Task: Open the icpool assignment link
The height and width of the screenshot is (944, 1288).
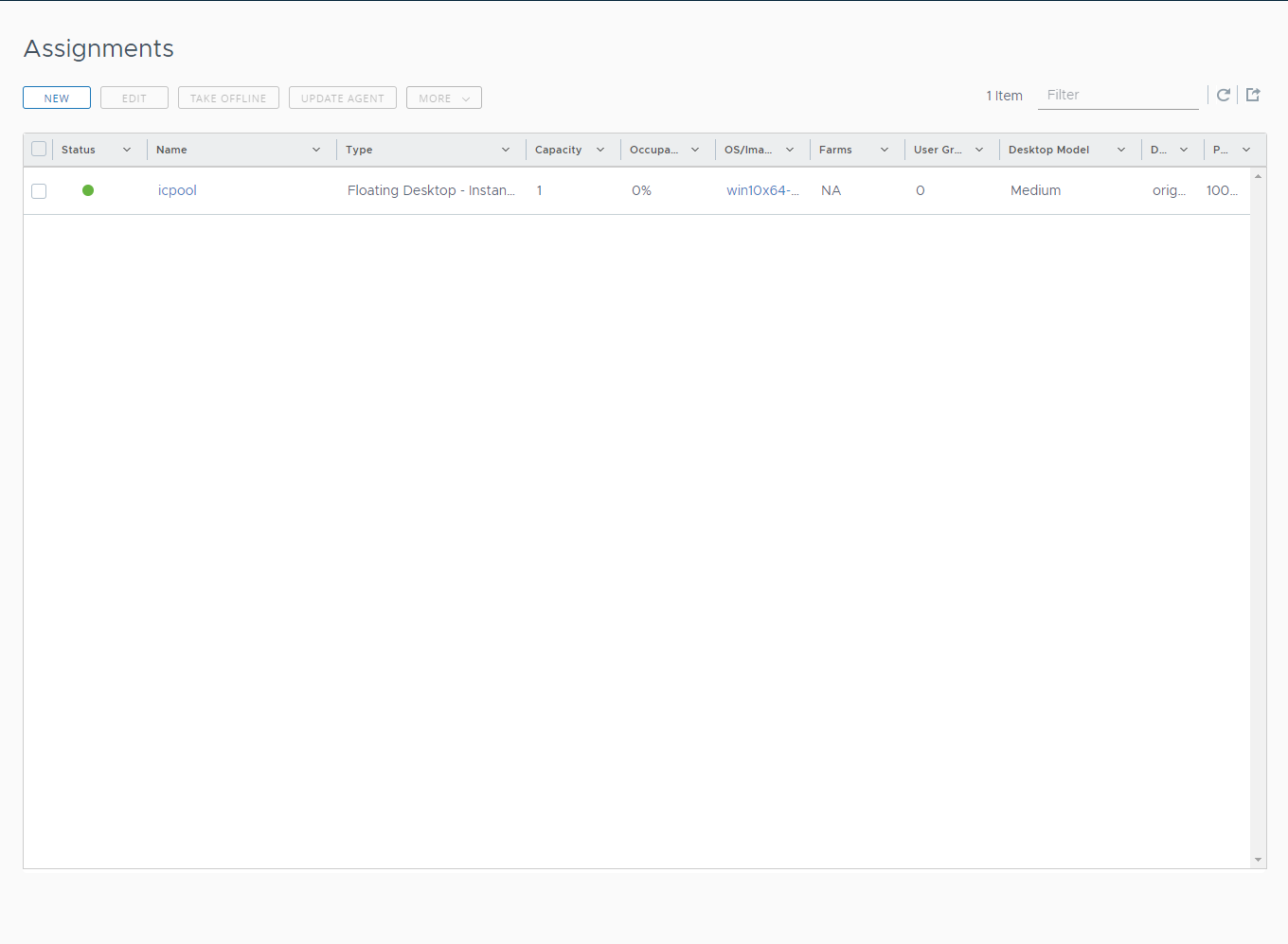Action: 177,190
